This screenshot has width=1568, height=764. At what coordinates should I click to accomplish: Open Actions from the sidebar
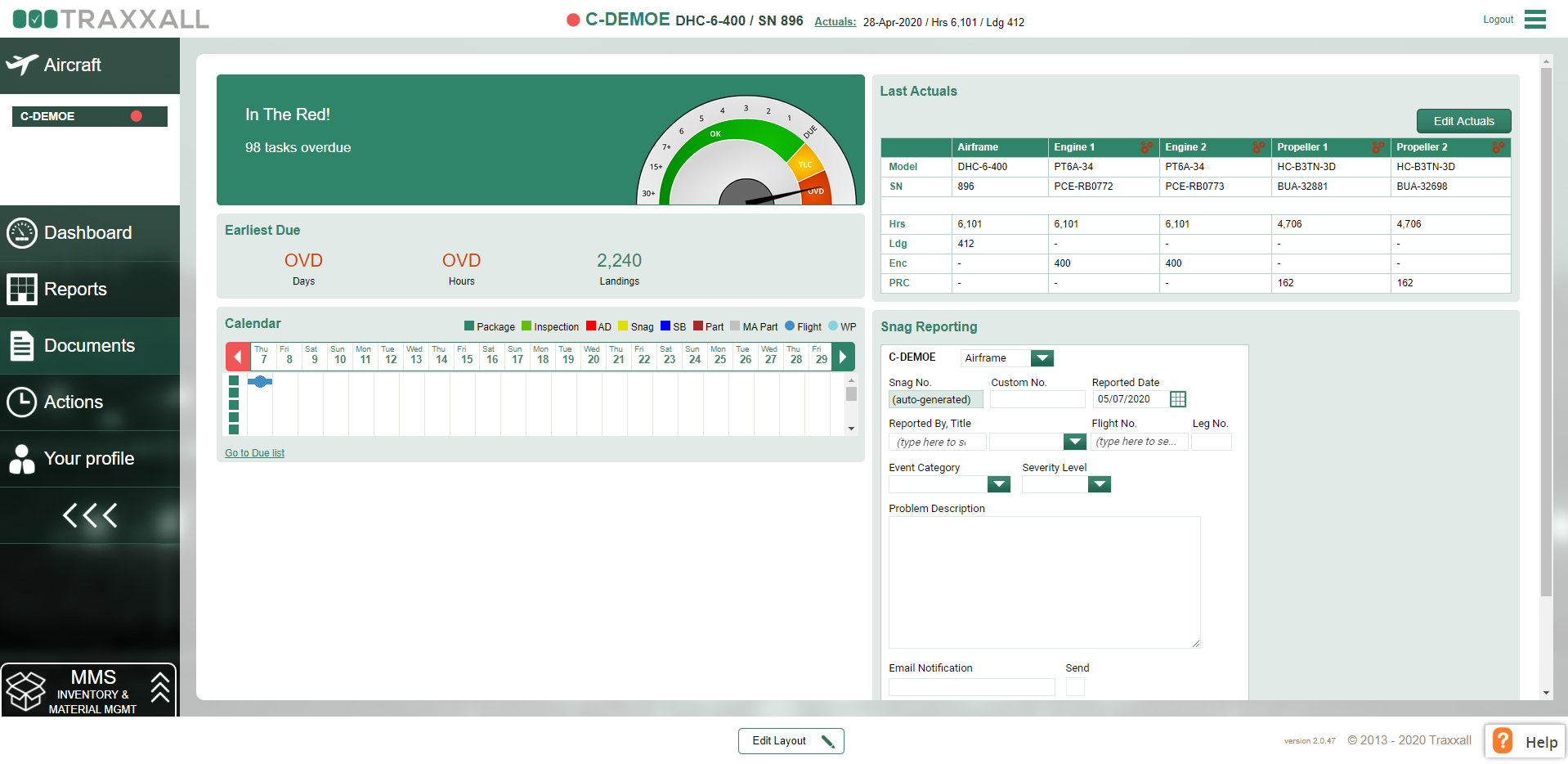90,402
